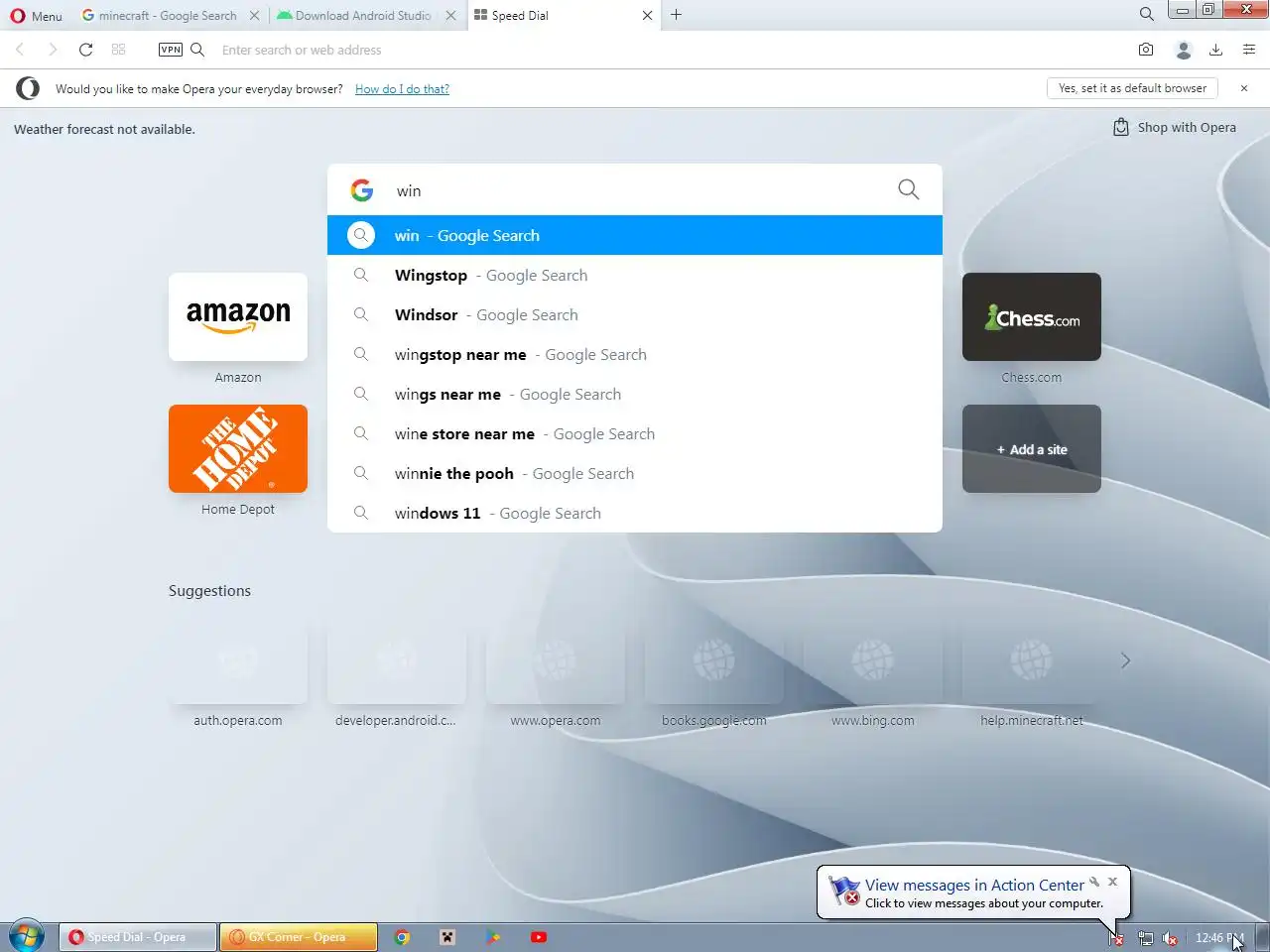Show more suggestions with the right chevron

[x=1125, y=660]
